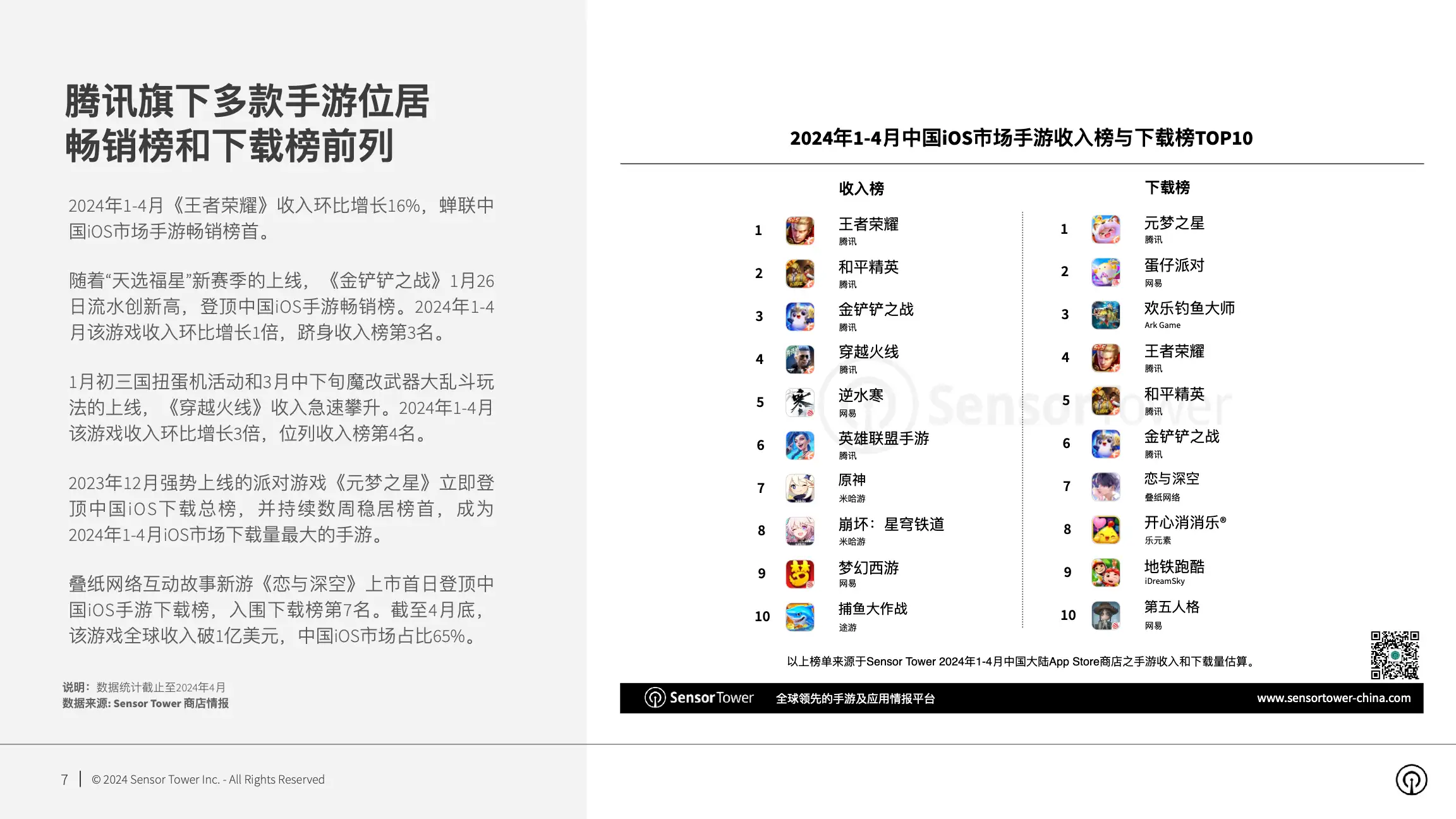The image size is (1456, 819).
Task: Select the 恋与深空 game name
Action: click(1172, 479)
